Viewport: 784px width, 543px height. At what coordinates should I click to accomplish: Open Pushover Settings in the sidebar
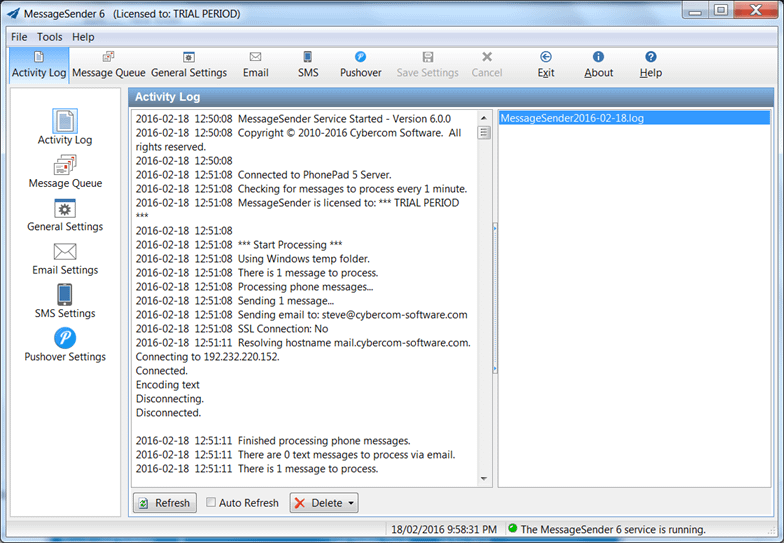click(x=65, y=345)
